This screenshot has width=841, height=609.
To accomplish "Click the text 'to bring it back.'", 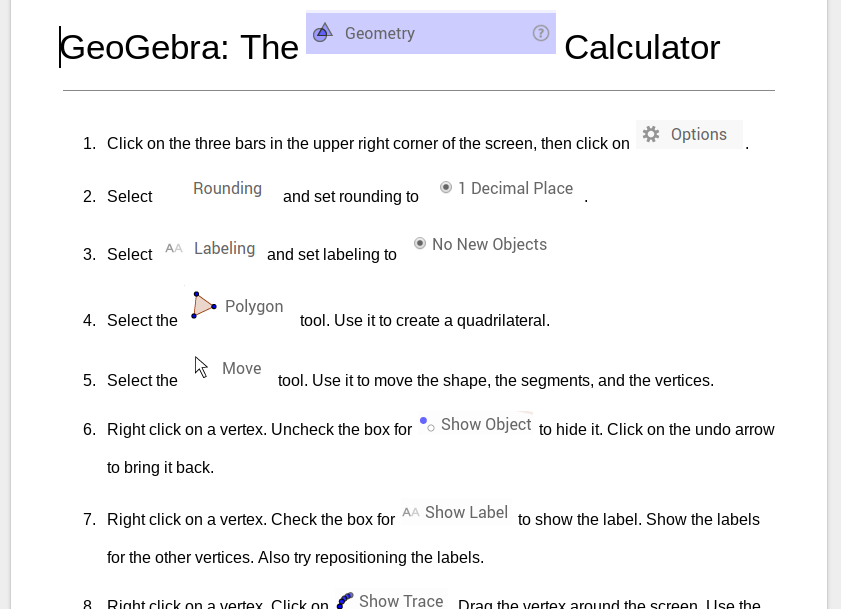I will [x=160, y=467].
